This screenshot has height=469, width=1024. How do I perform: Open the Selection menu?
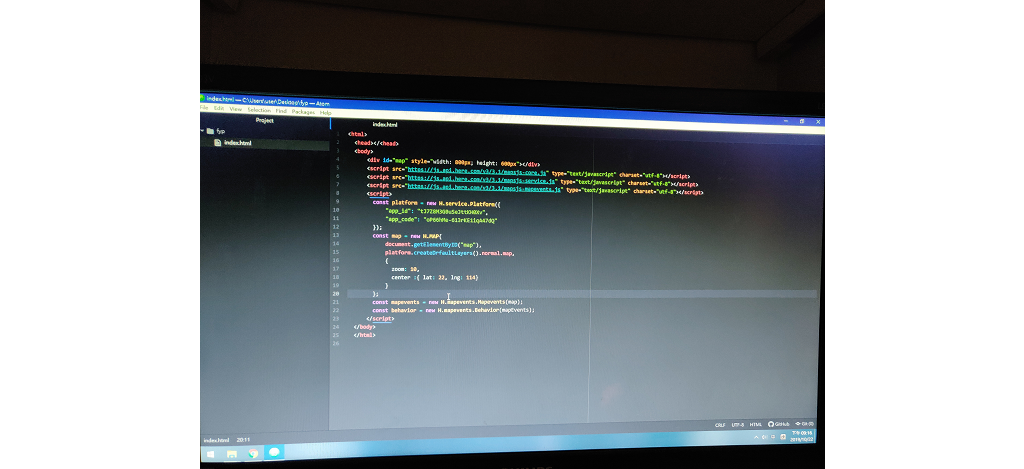click(x=259, y=110)
